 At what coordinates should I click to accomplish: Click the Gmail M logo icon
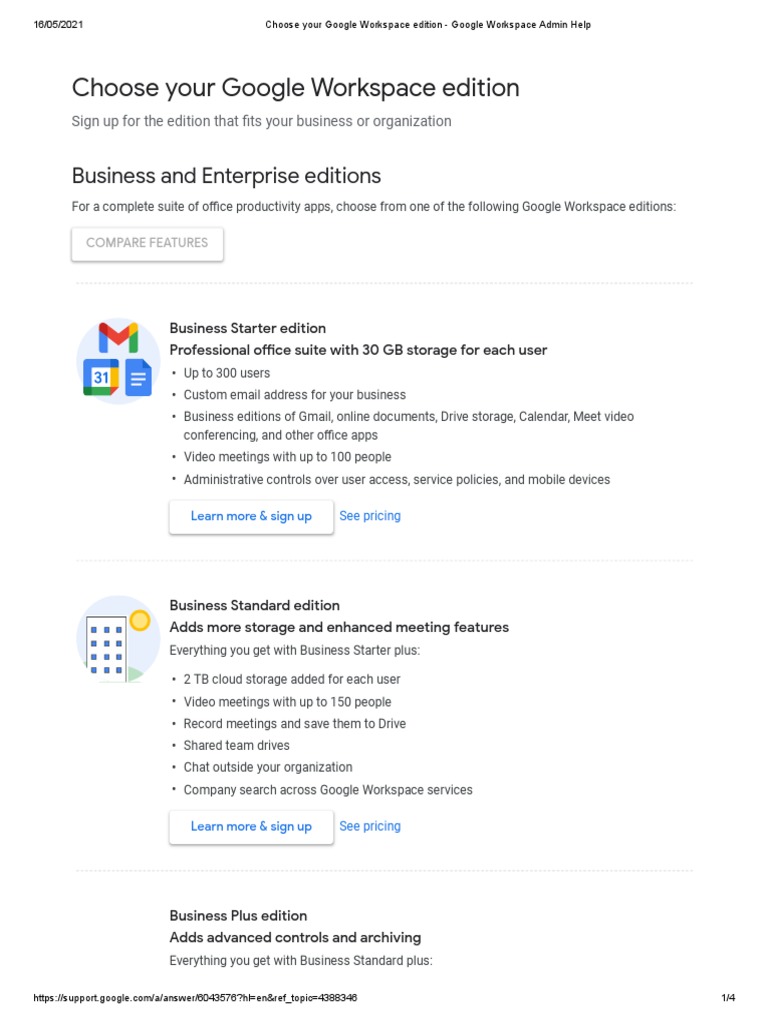coord(118,338)
